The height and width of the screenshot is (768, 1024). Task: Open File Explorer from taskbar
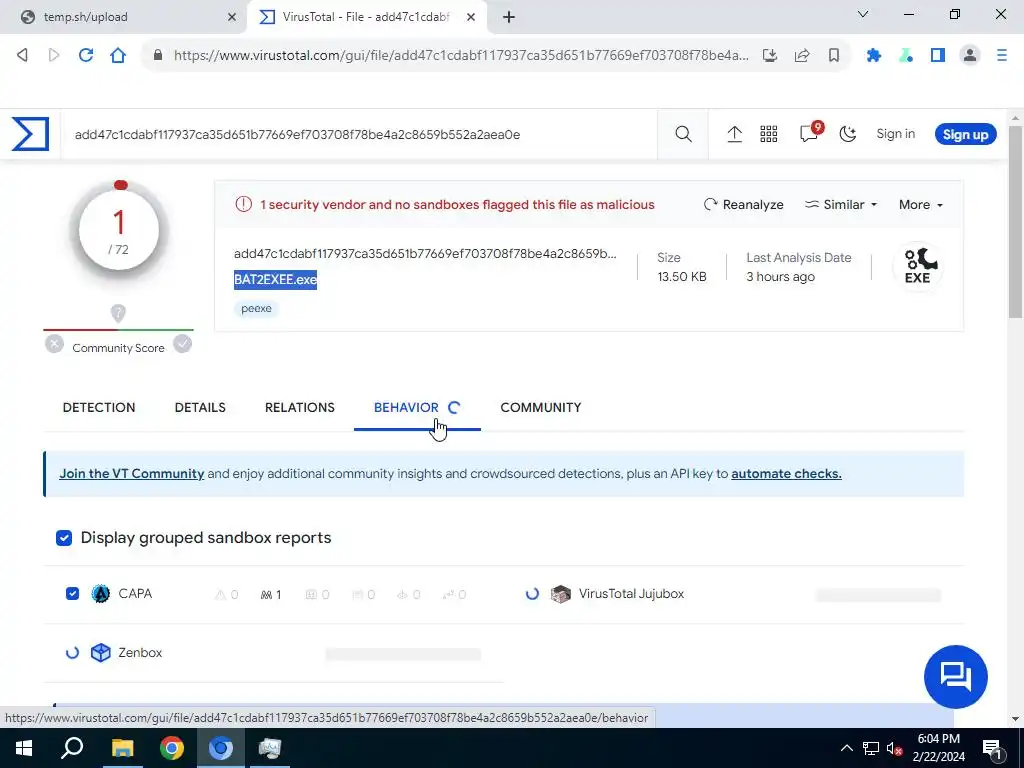pyautogui.click(x=122, y=748)
